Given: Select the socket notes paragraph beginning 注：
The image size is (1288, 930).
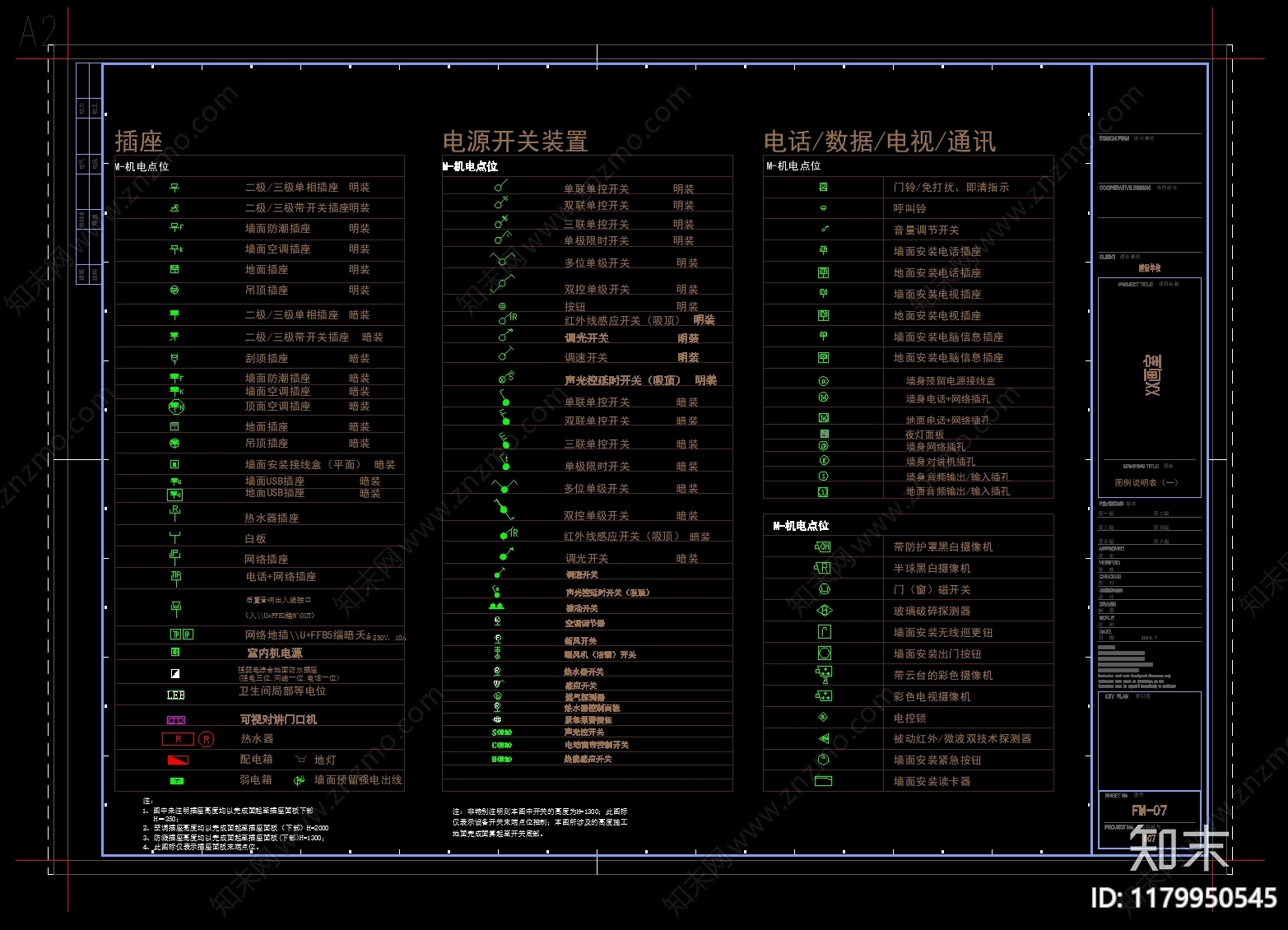Looking at the screenshot, I should pyautogui.click(x=235, y=823).
